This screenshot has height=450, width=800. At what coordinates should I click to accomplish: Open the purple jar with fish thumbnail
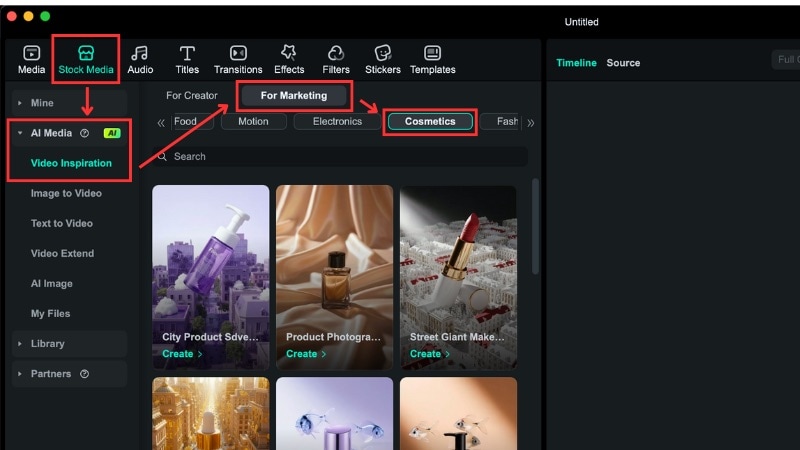[x=335, y=413]
